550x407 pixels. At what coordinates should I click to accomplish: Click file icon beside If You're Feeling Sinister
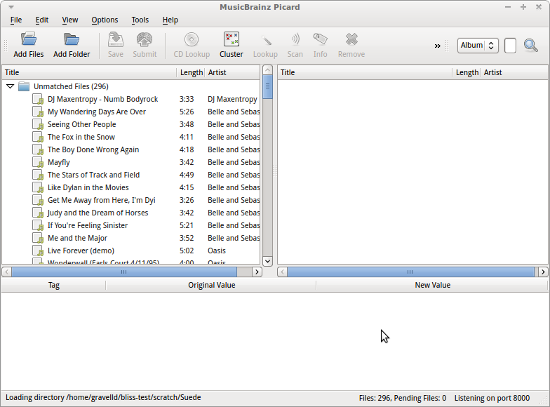tap(38, 225)
